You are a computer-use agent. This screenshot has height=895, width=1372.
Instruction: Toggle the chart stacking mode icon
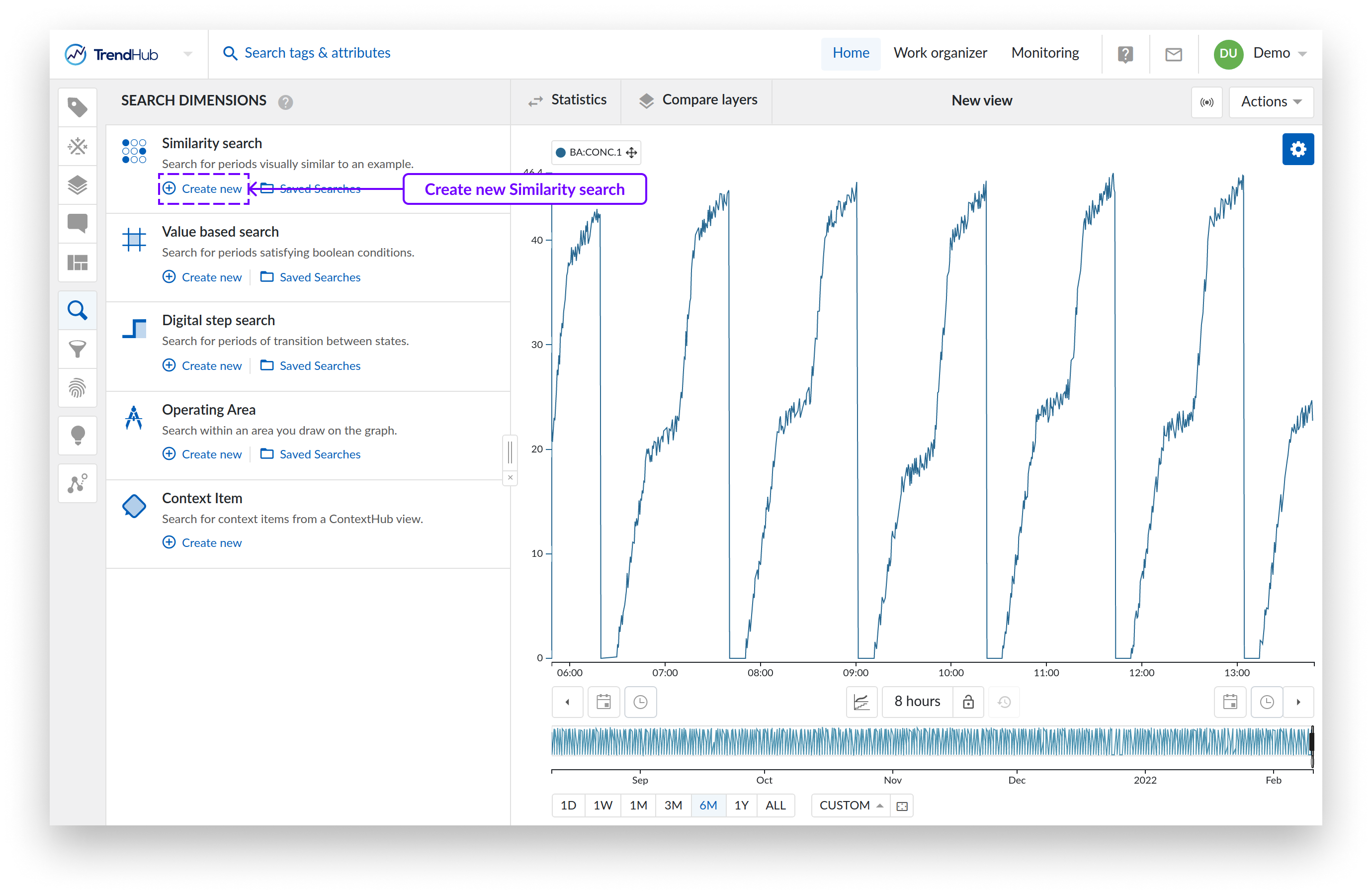(x=861, y=702)
